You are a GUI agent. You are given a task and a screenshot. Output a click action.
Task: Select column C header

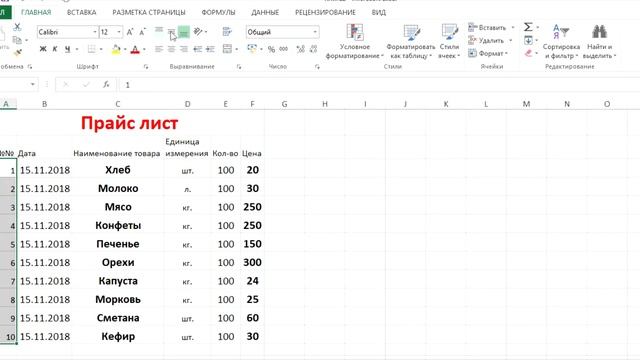[x=118, y=104]
